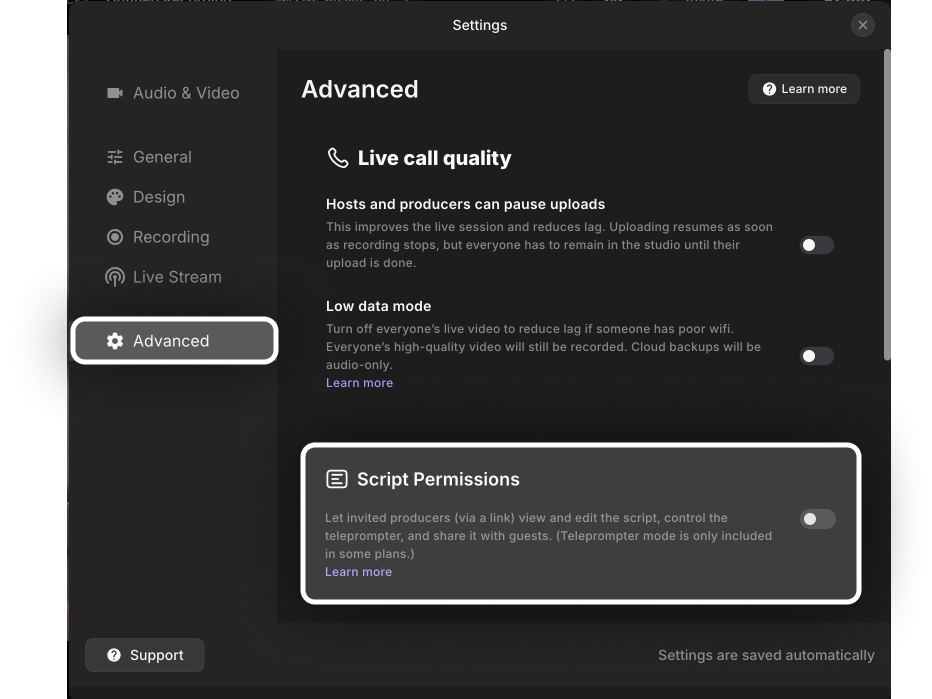This screenshot has height=699, width=932.
Task: Enable hosts and producers can pause uploads
Action: coord(816,245)
